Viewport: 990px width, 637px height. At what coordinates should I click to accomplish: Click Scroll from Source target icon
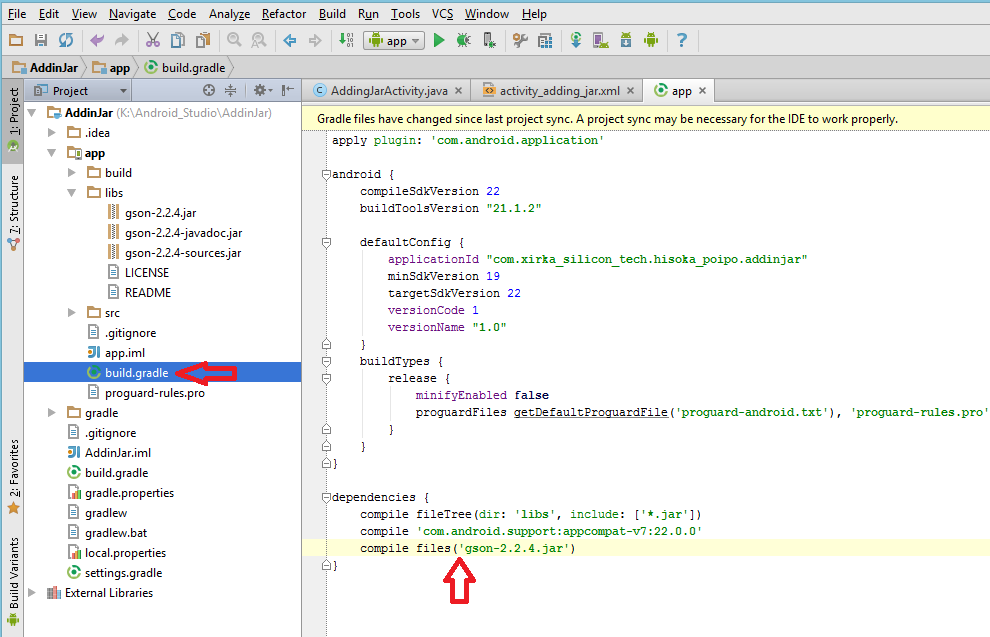[209, 90]
